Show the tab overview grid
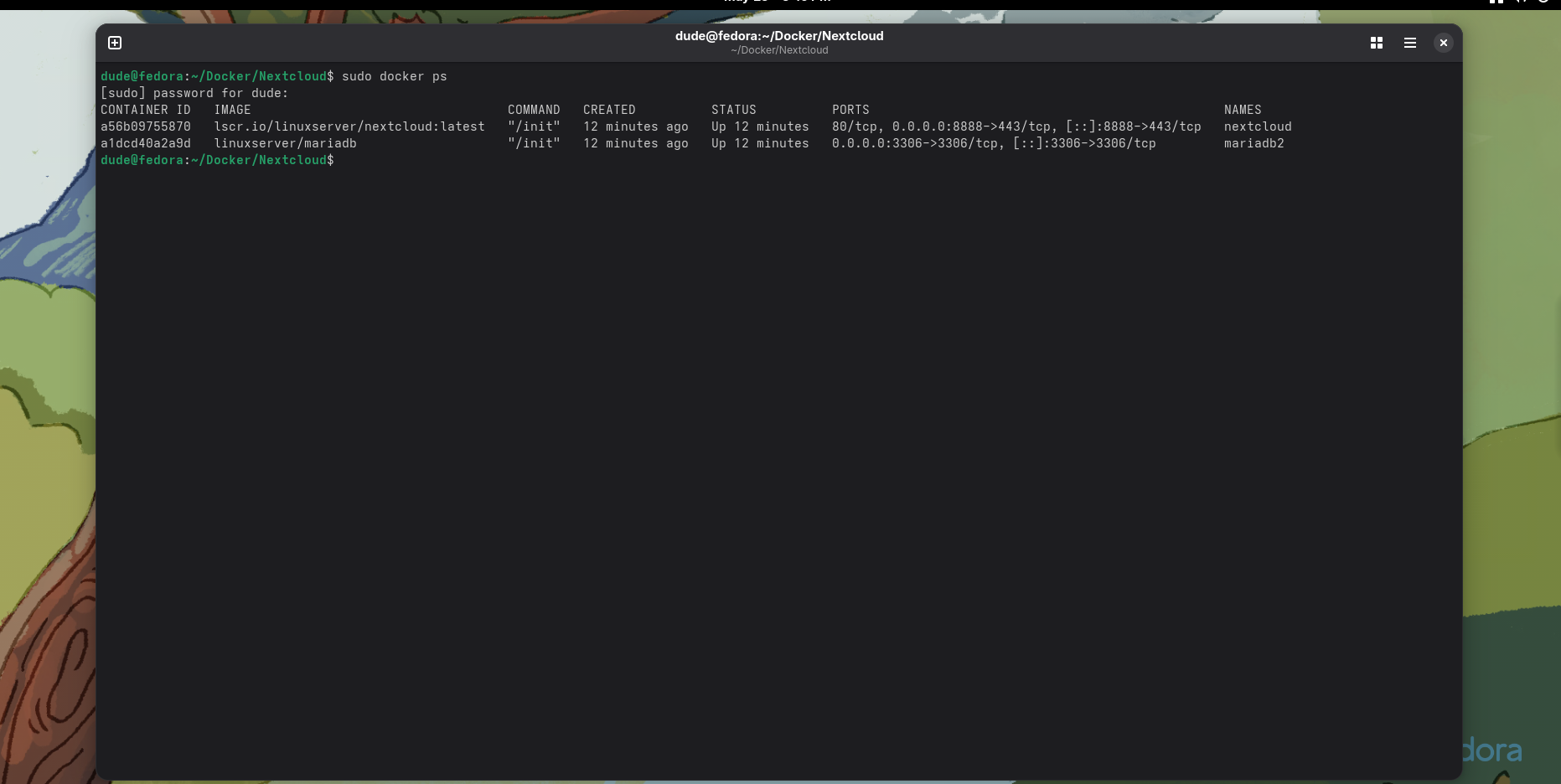1561x784 pixels. (1377, 43)
